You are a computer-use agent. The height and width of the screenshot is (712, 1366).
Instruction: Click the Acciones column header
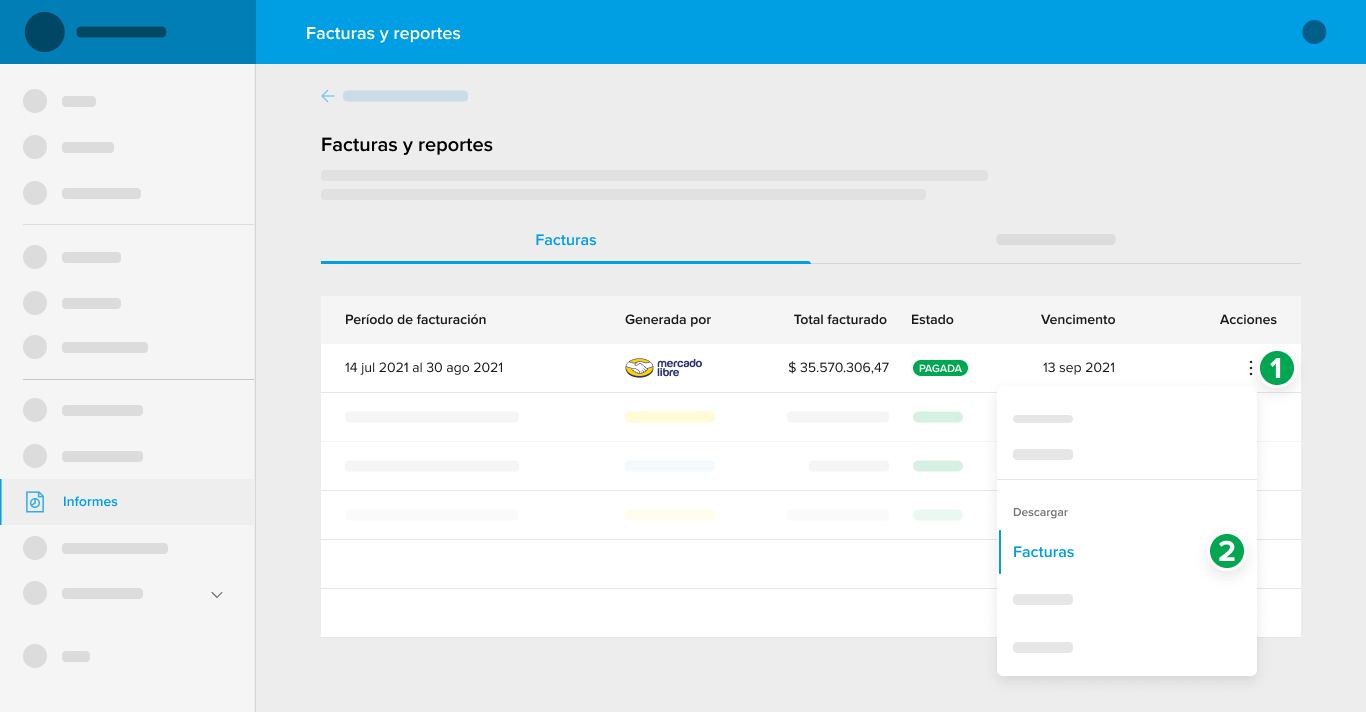(1248, 320)
